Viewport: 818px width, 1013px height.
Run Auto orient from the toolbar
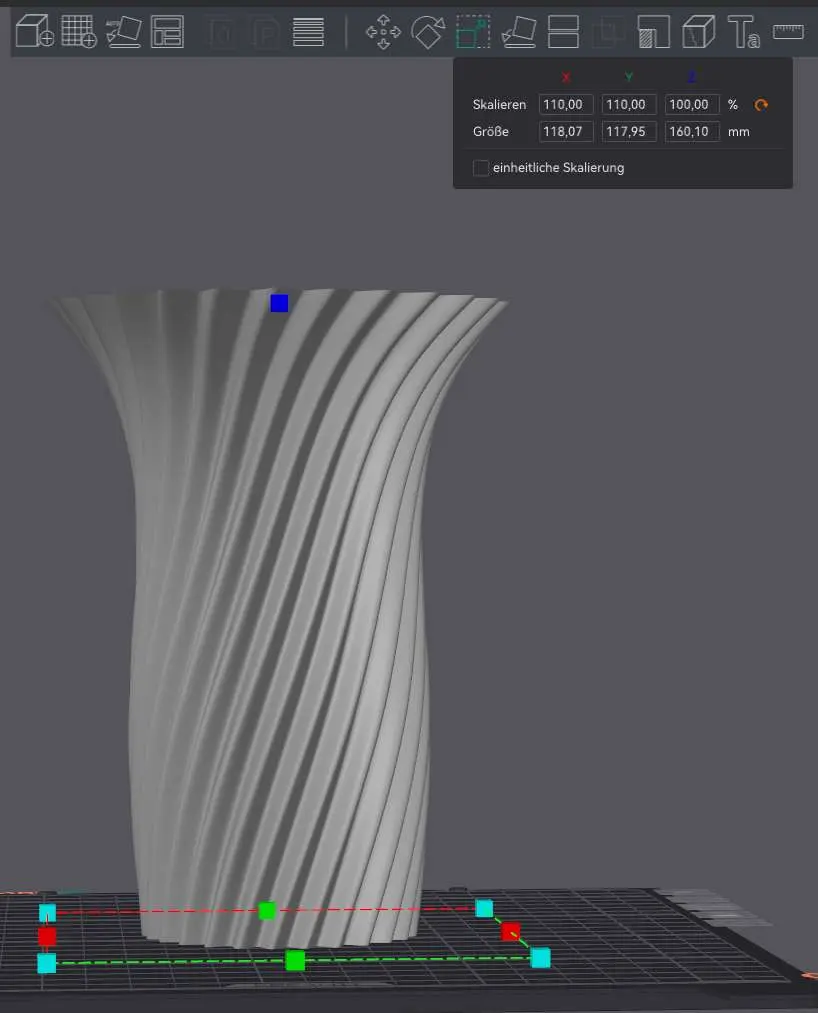point(123,32)
